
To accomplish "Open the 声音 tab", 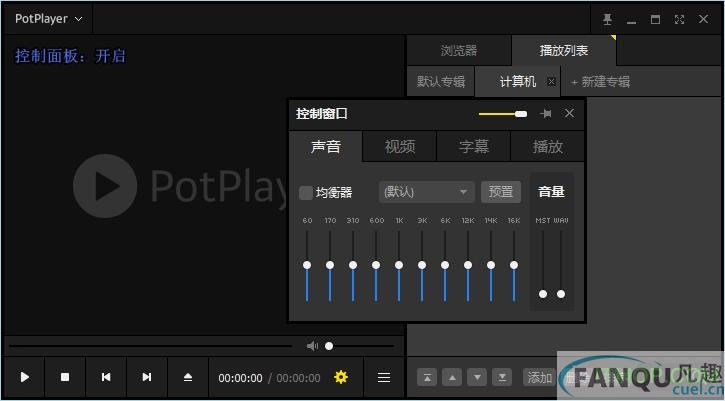I will pos(326,147).
